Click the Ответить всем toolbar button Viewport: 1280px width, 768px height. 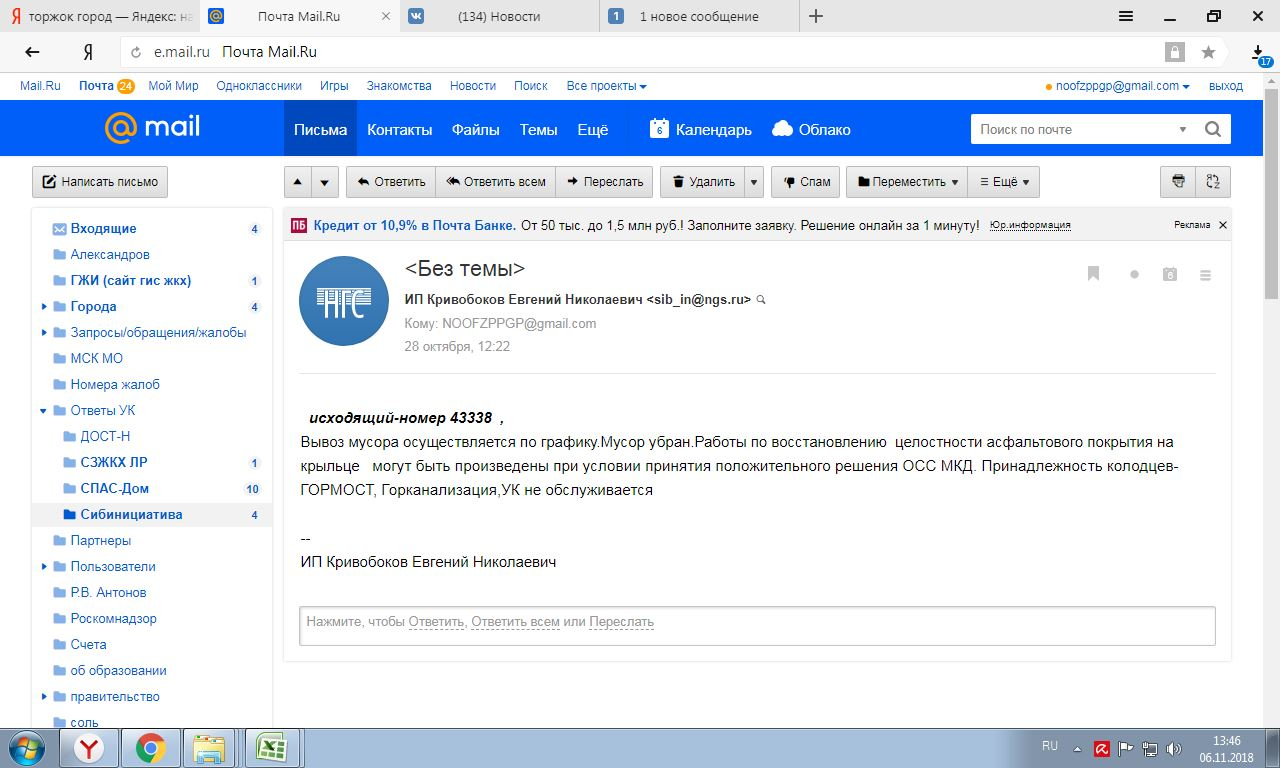pos(495,182)
